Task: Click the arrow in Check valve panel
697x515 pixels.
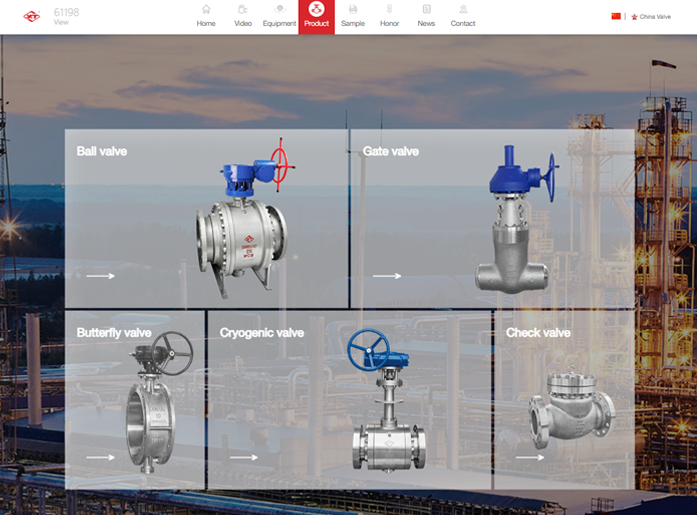Action: [x=530, y=457]
